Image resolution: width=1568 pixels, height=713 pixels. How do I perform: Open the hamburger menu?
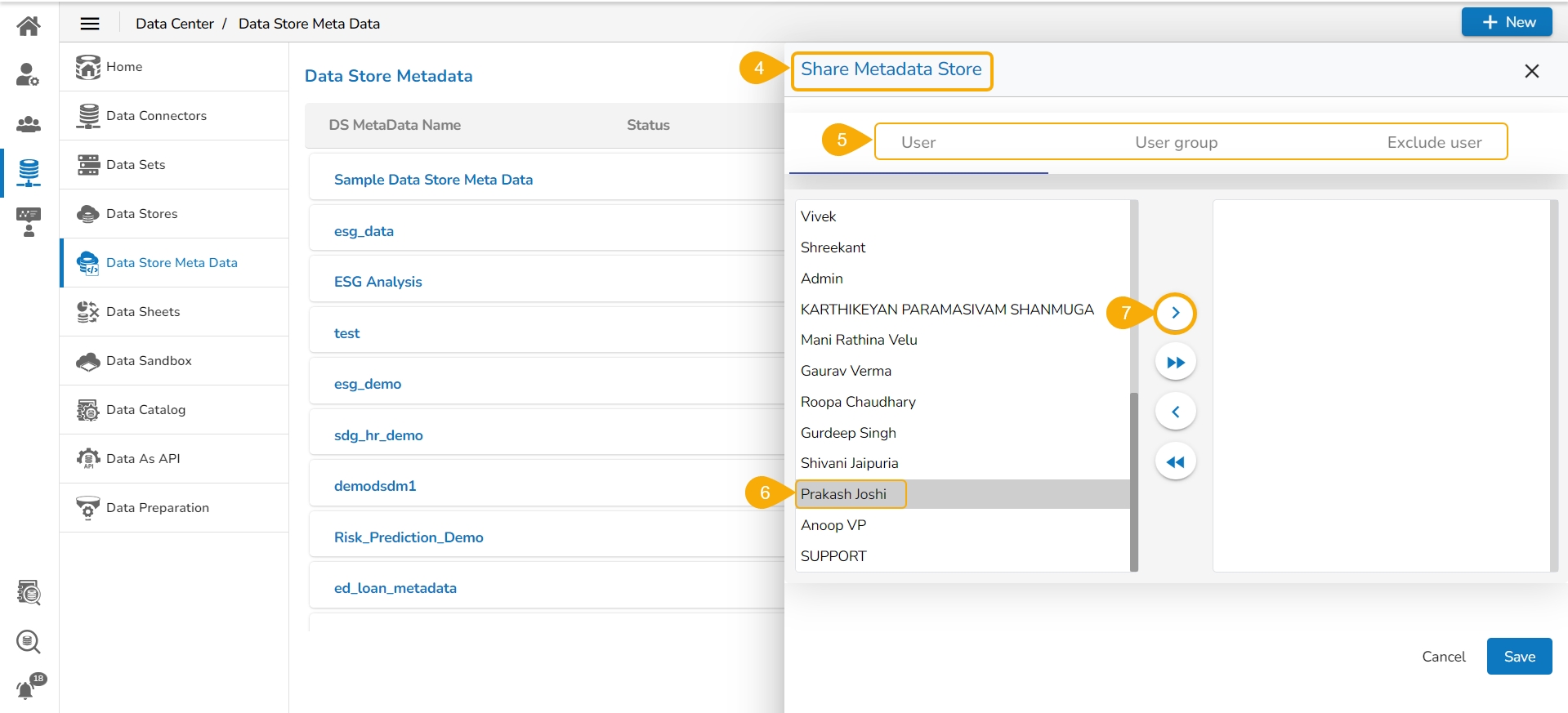90,24
